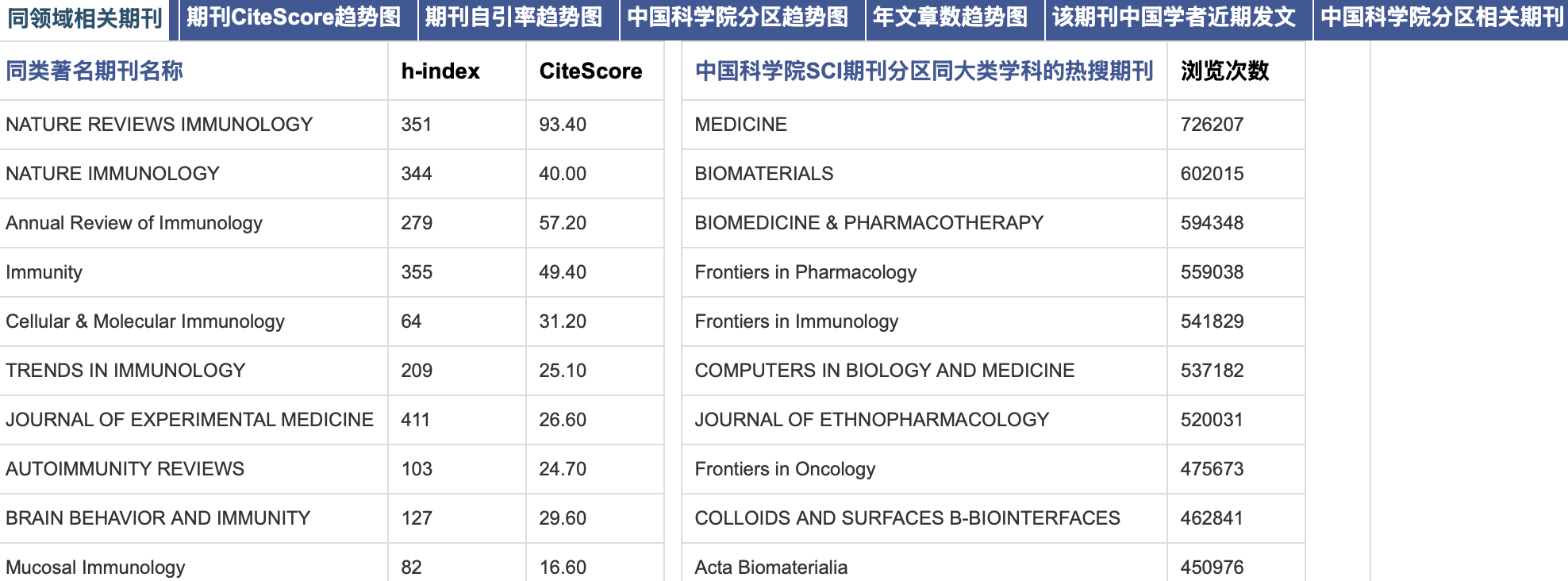Select the 中国科学院分区相关期刊 tab
This screenshot has width=1568, height=581.
tap(1441, 17)
